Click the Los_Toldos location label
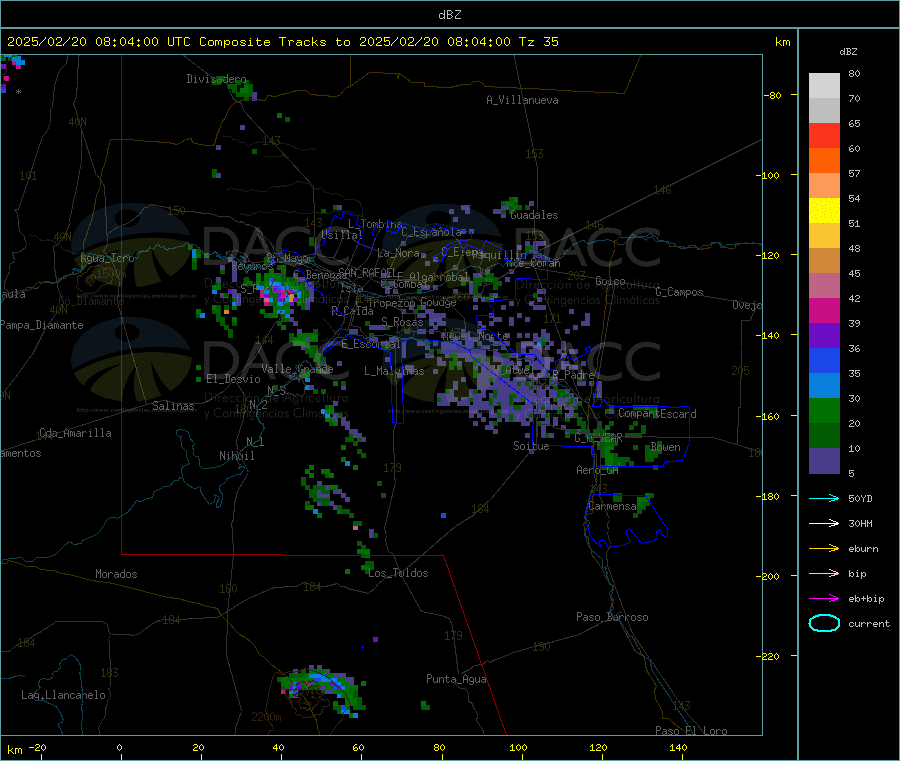Image resolution: width=900 pixels, height=761 pixels. click(x=398, y=573)
